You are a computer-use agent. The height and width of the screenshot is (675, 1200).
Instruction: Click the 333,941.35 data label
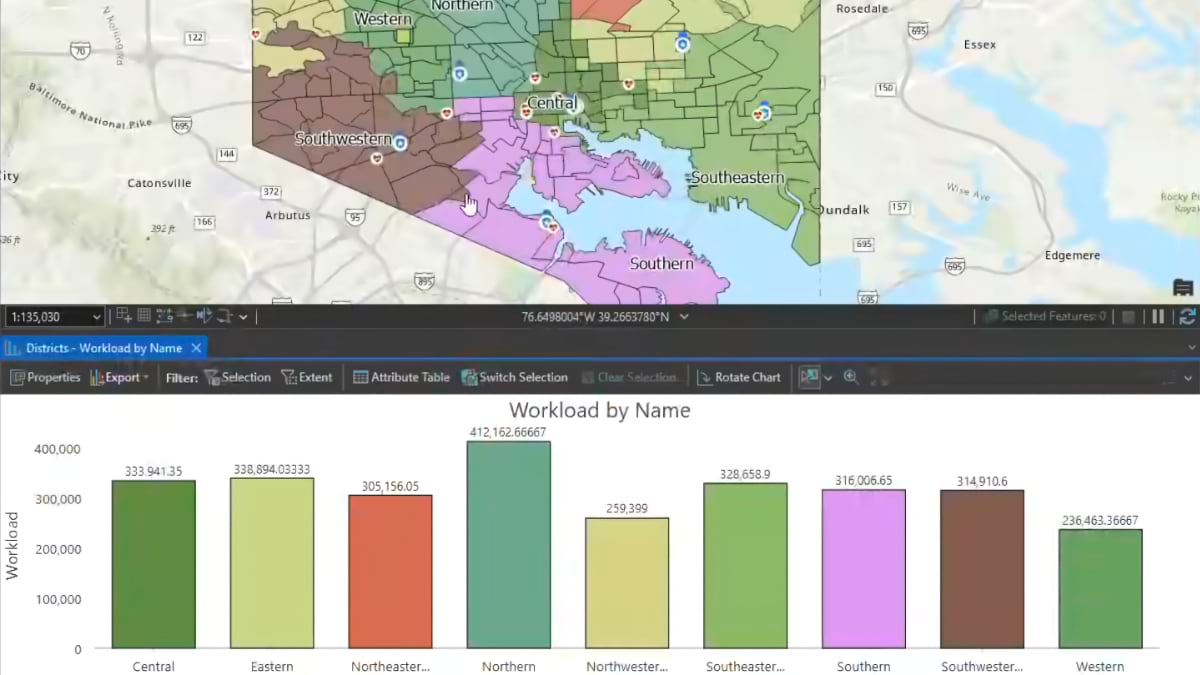coord(153,471)
